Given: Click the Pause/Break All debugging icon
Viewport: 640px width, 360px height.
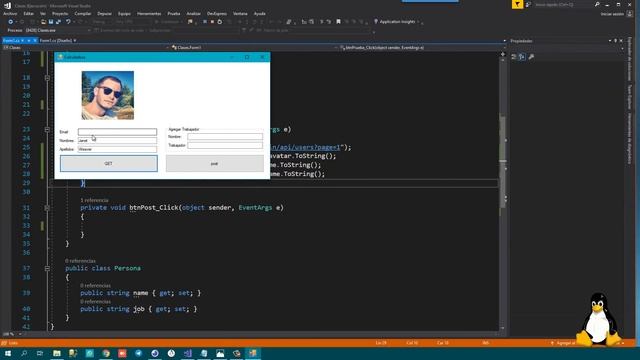Looking at the screenshot, I should click(x=205, y=22).
